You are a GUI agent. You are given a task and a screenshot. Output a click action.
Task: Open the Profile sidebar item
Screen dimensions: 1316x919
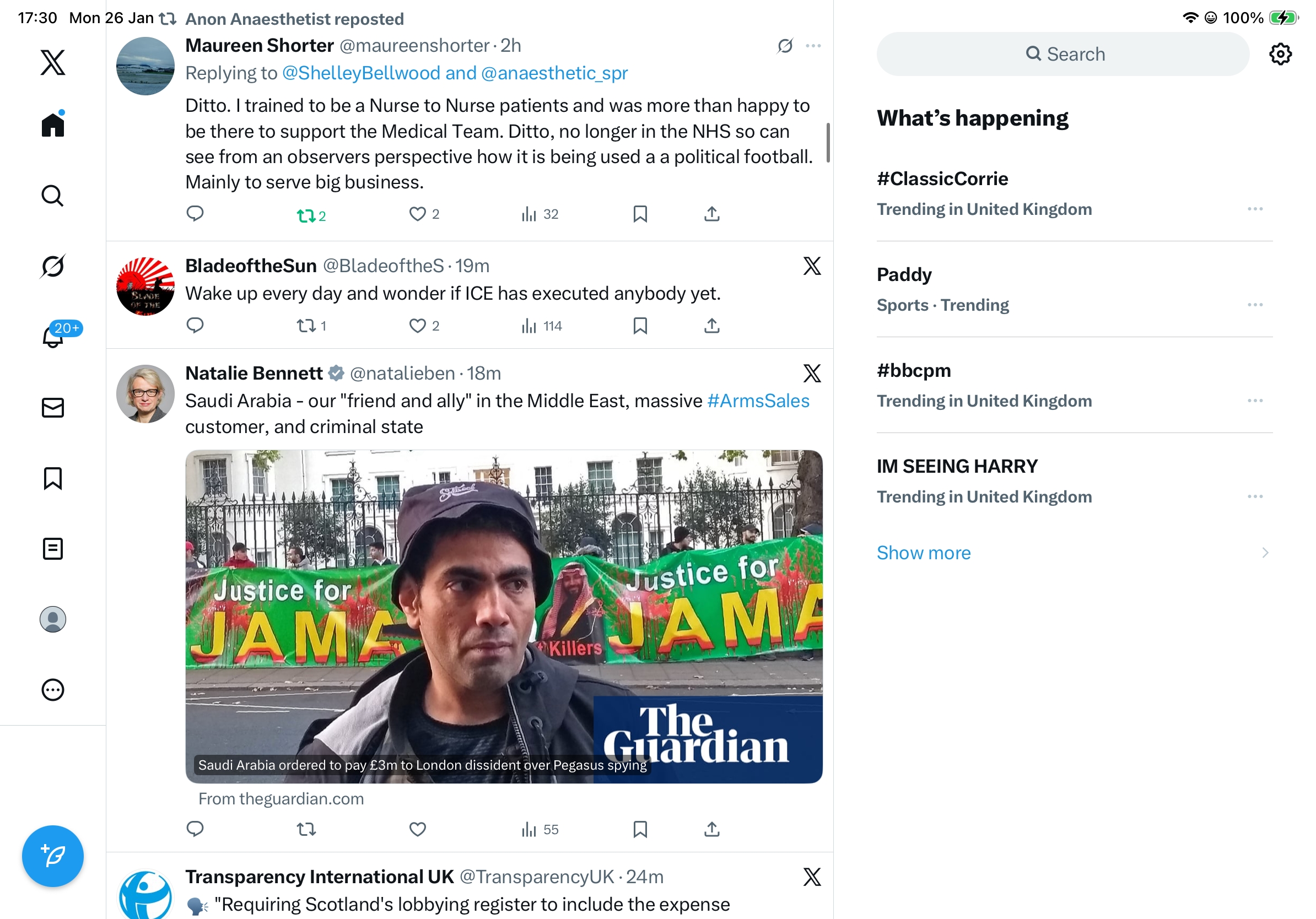tap(53, 619)
